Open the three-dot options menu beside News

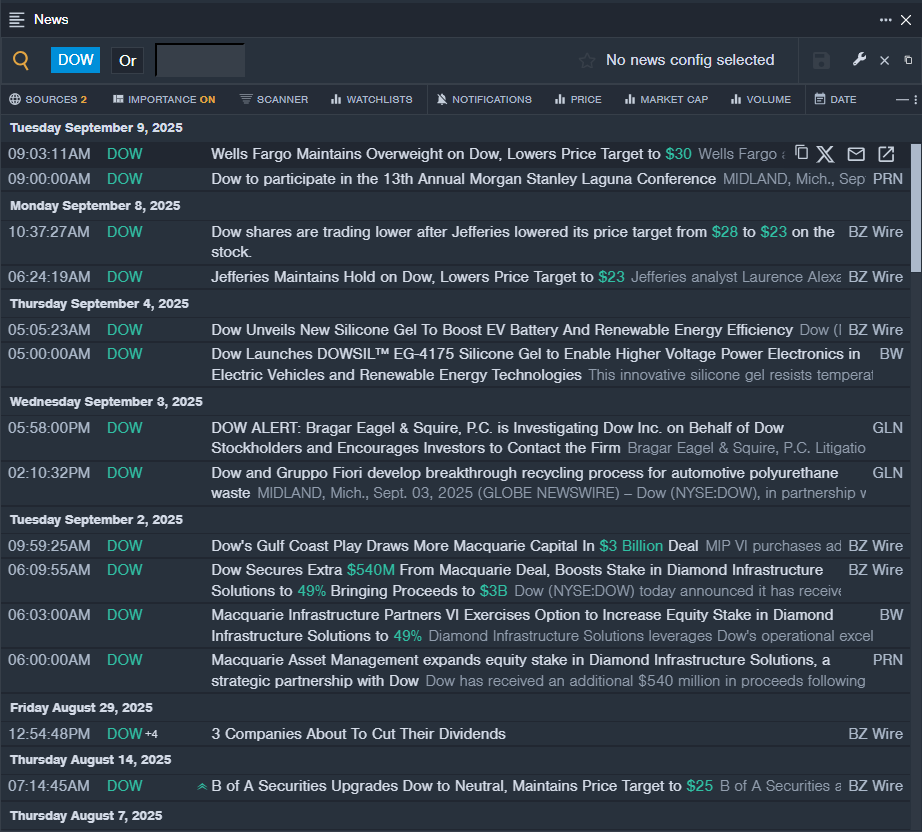pos(886,20)
